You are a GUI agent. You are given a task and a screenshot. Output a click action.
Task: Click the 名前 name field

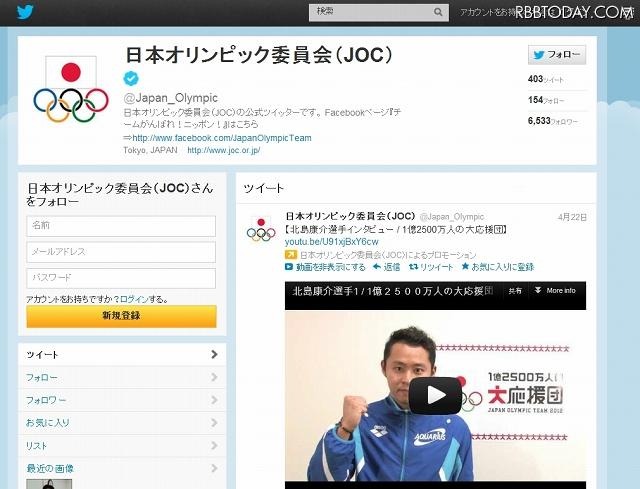tap(121, 226)
